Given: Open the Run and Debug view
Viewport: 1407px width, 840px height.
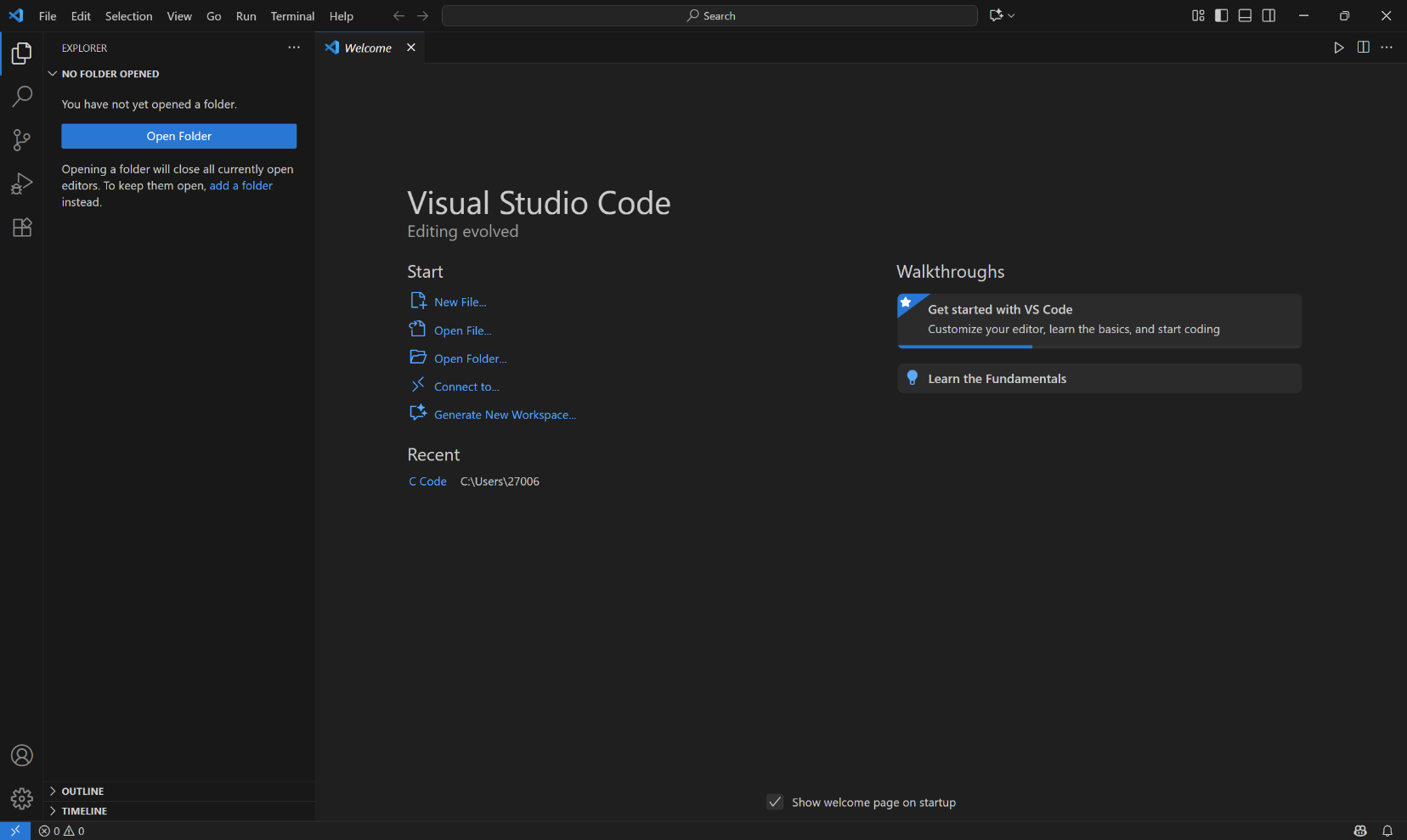Looking at the screenshot, I should coord(21,183).
